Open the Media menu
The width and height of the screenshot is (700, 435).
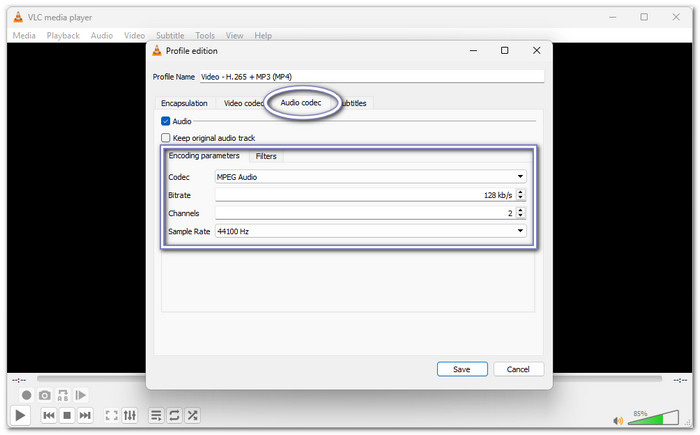24,35
